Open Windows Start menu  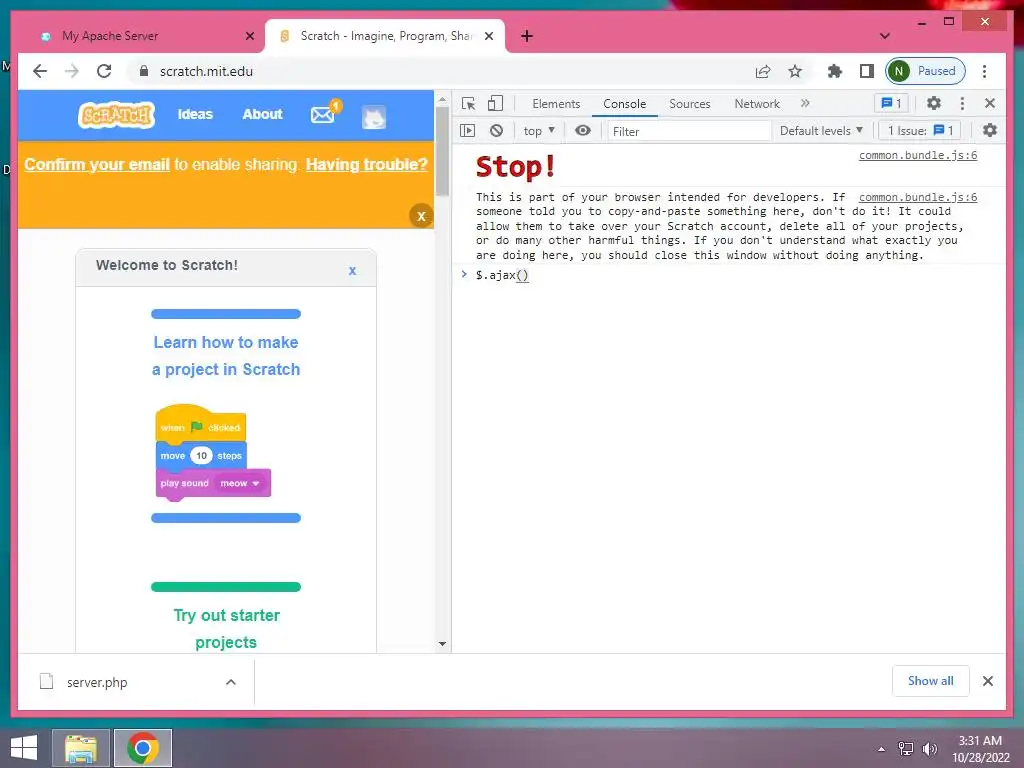(x=24, y=748)
